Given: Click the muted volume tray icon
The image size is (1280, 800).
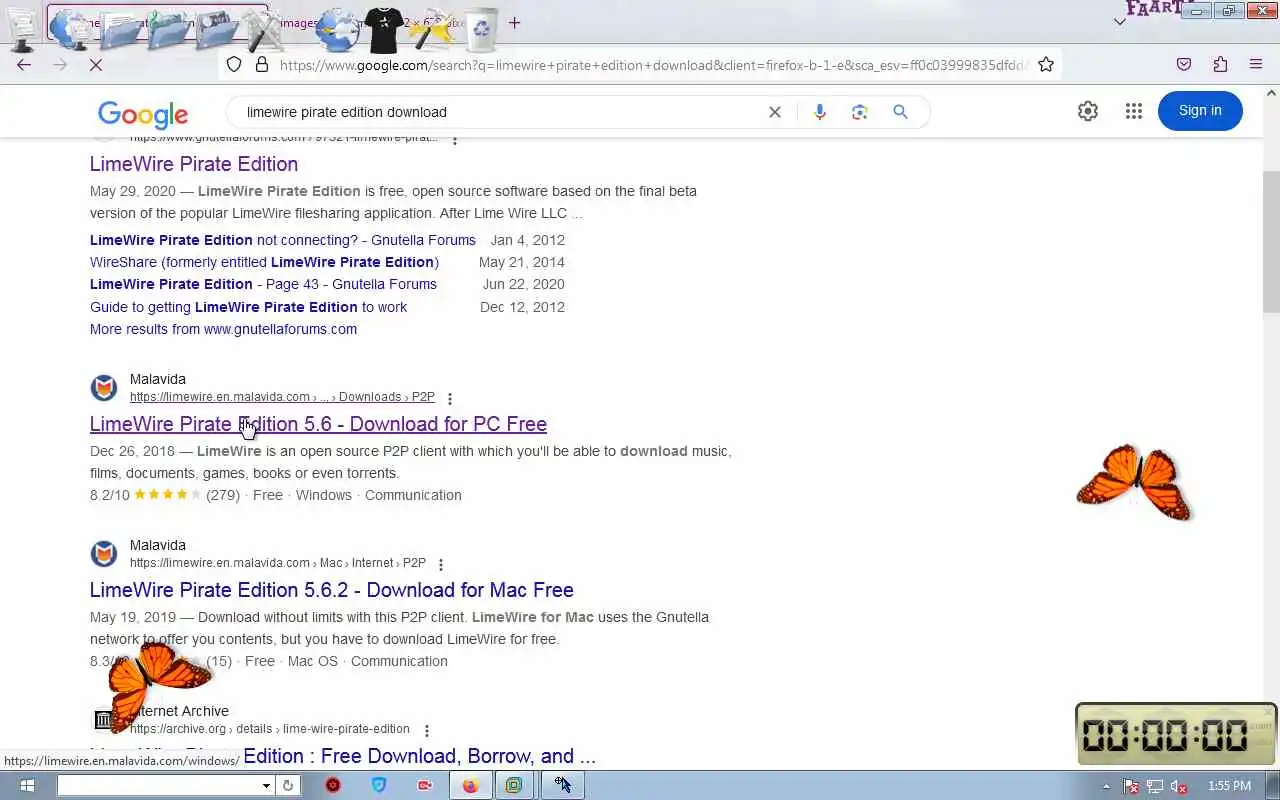Looking at the screenshot, I should click(x=1179, y=786).
